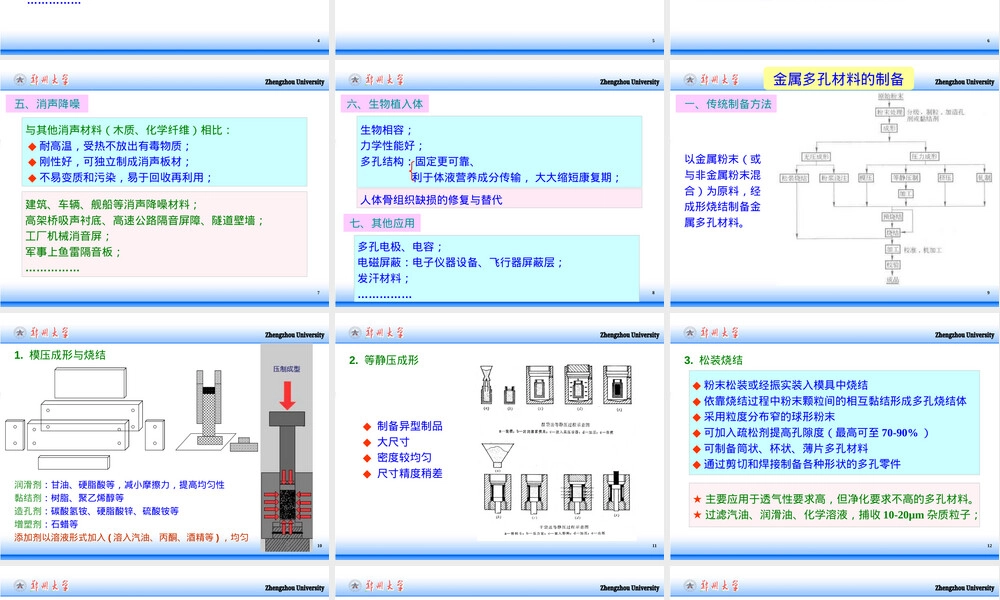Screen dimensions: 1000x600
Task: Select the slide 8 thumbnail about 生物植入体
Action: click(x=499, y=184)
